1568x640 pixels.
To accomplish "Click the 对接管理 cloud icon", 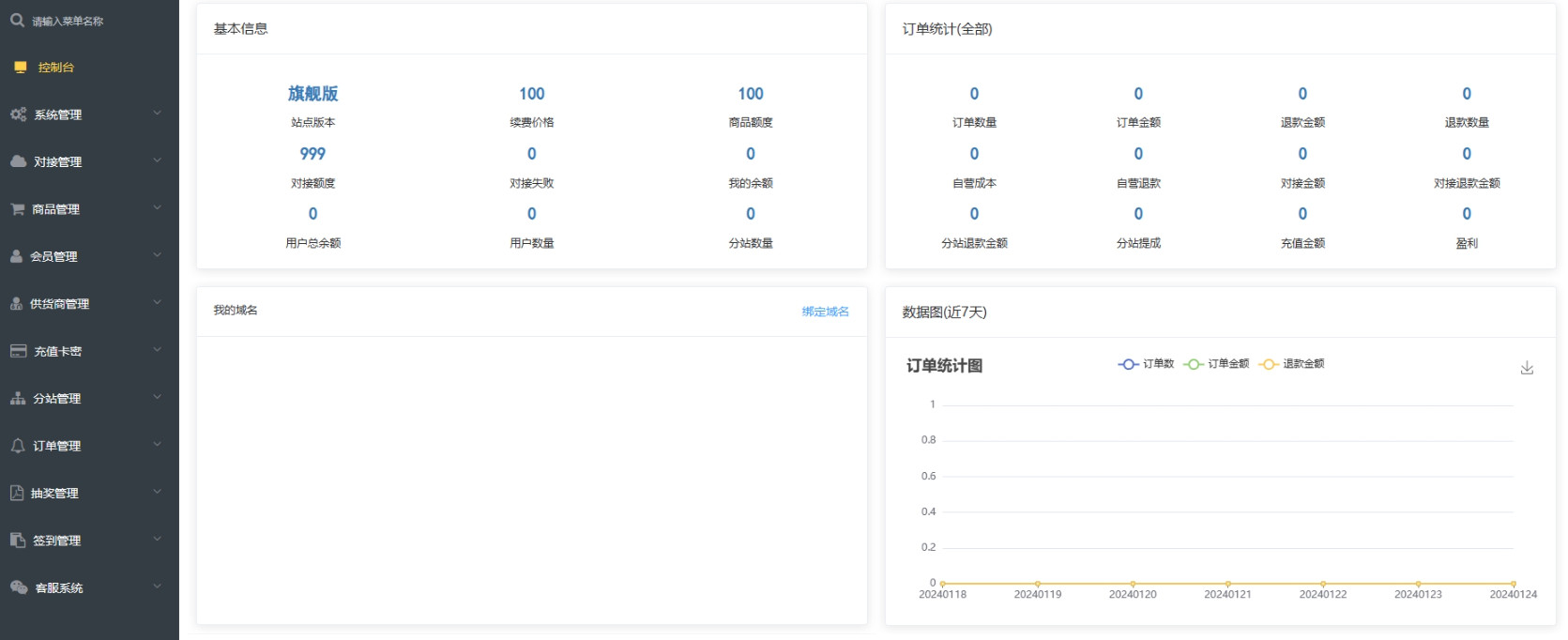I will tap(18, 161).
